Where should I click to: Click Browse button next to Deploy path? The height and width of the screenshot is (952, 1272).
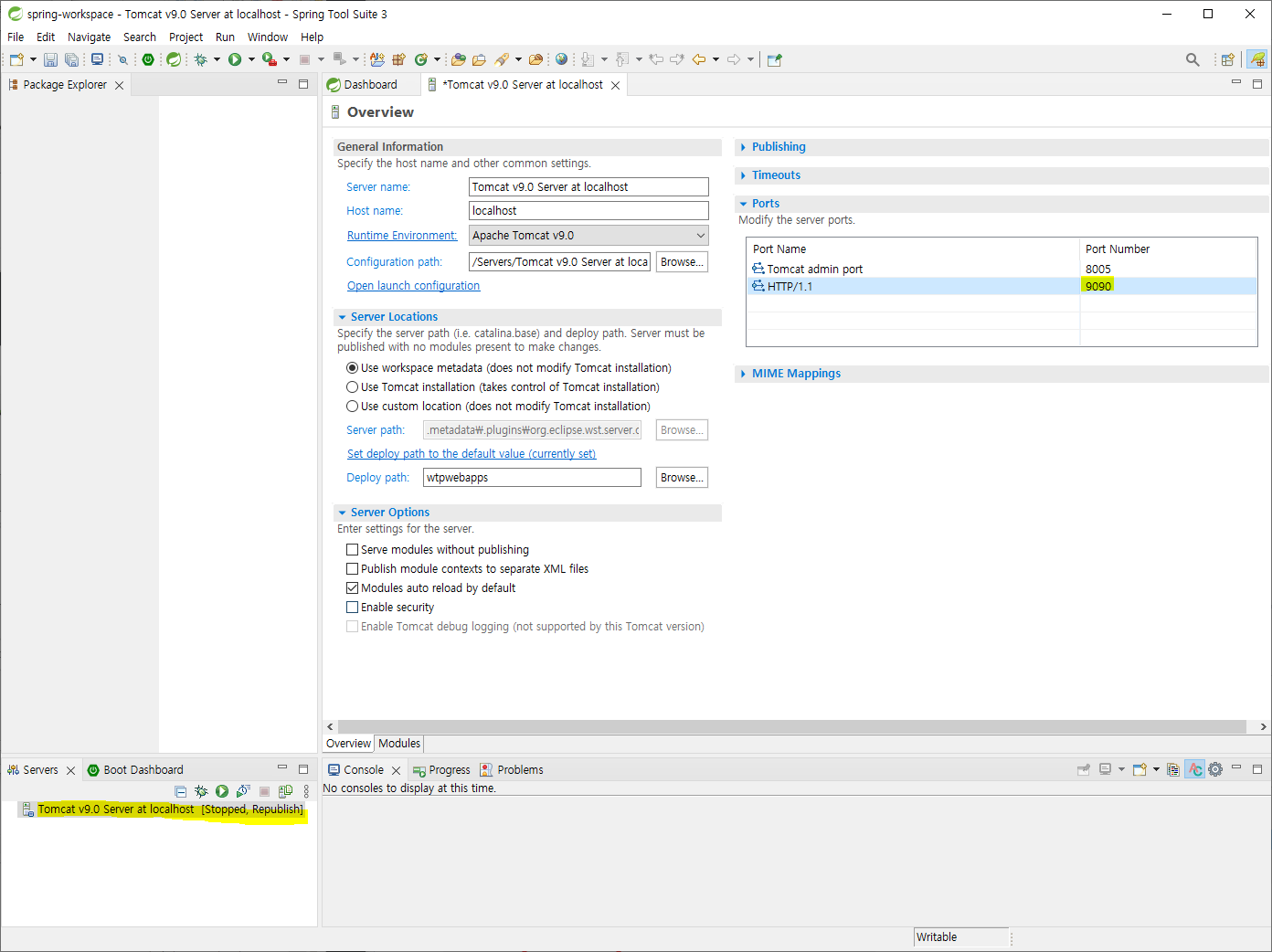[682, 478]
